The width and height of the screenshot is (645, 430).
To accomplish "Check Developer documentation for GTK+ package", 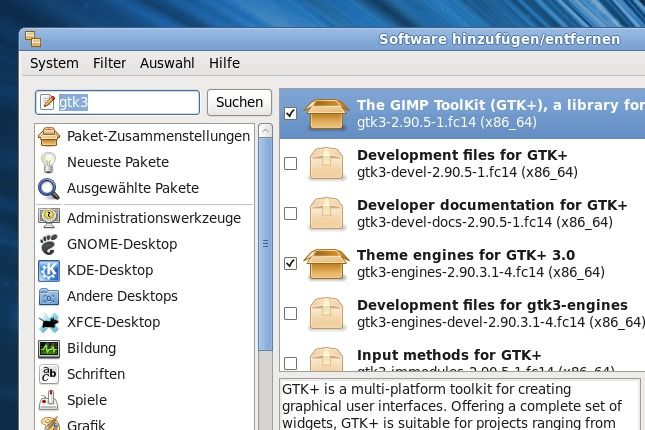I will tap(290, 214).
